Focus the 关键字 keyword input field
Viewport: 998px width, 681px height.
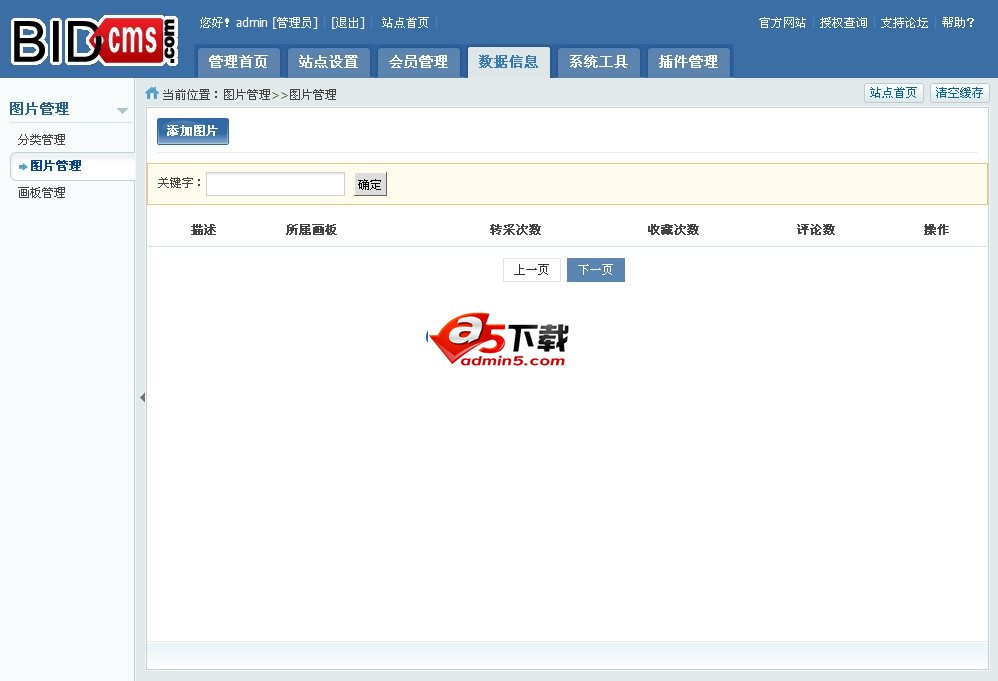(276, 184)
